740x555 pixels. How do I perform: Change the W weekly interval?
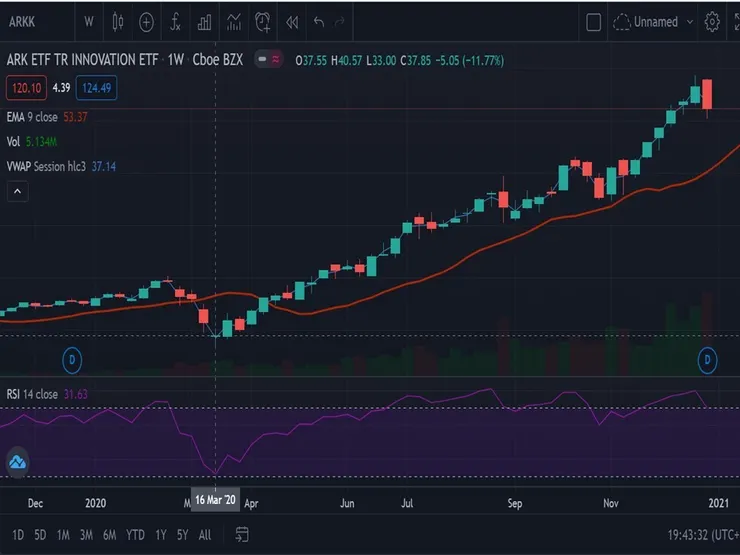point(89,22)
